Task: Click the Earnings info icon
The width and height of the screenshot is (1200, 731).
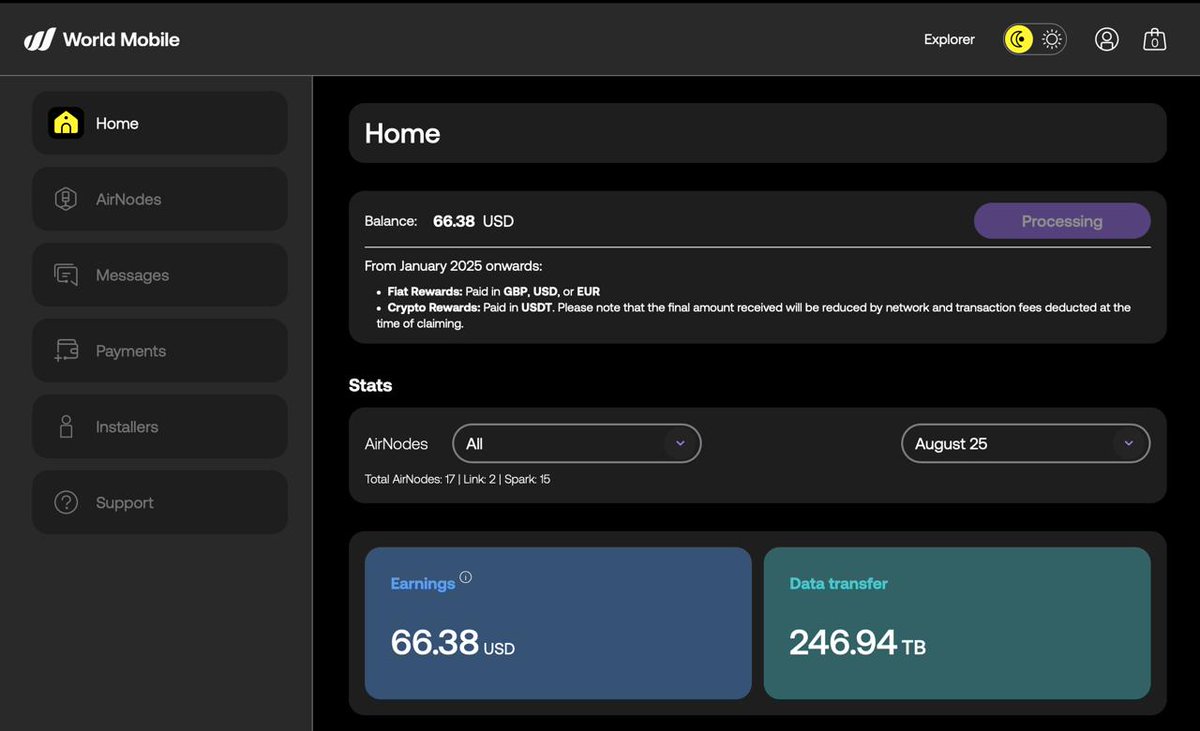Action: [x=465, y=577]
